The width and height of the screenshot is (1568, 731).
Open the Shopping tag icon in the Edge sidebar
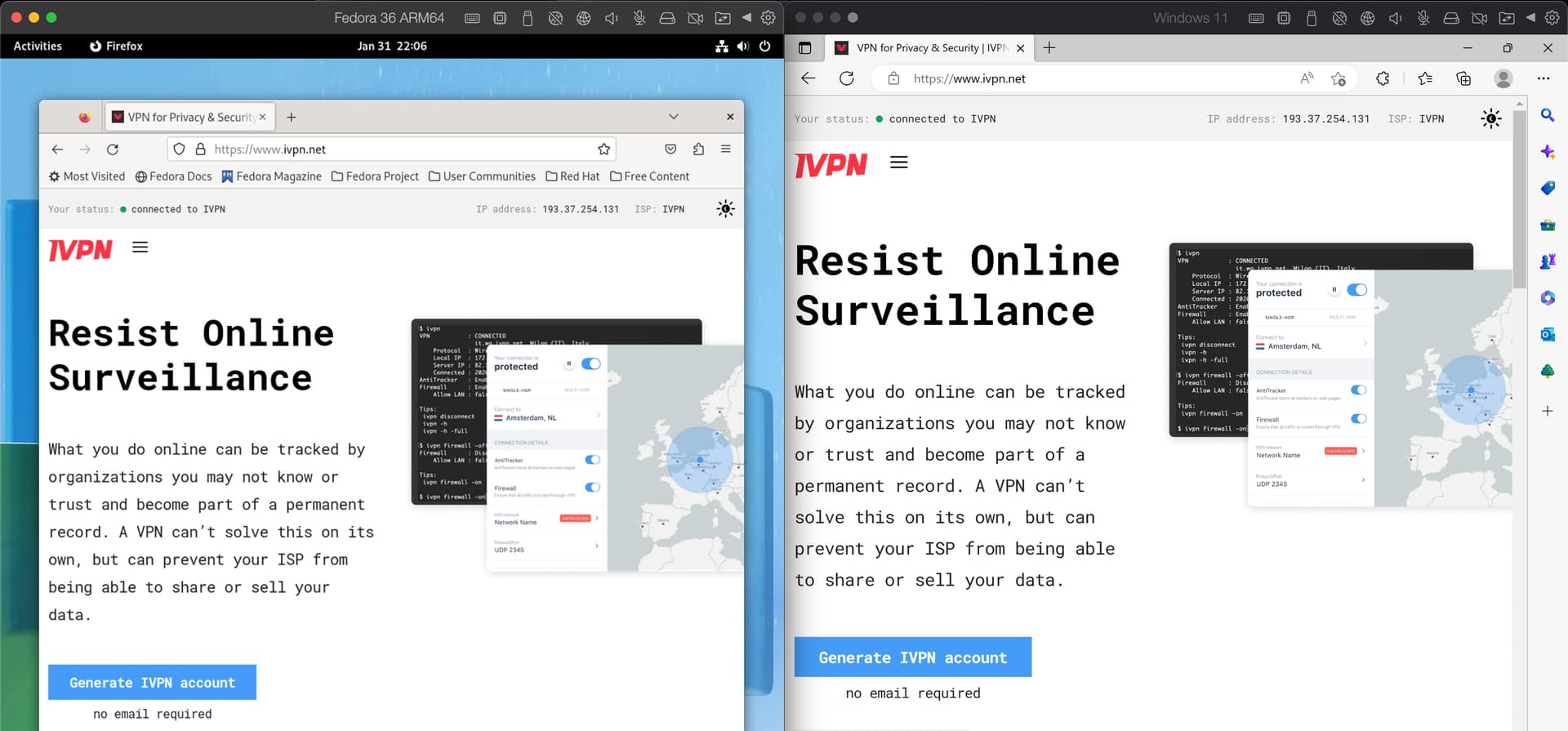click(x=1548, y=188)
